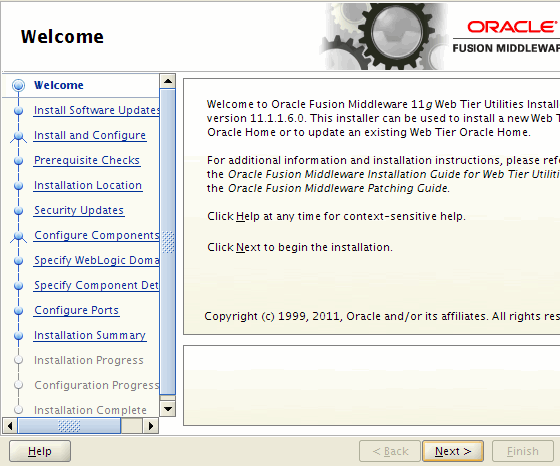Go to Configure Ports step
Image resolution: width=560 pixels, height=466 pixels.
76,310
